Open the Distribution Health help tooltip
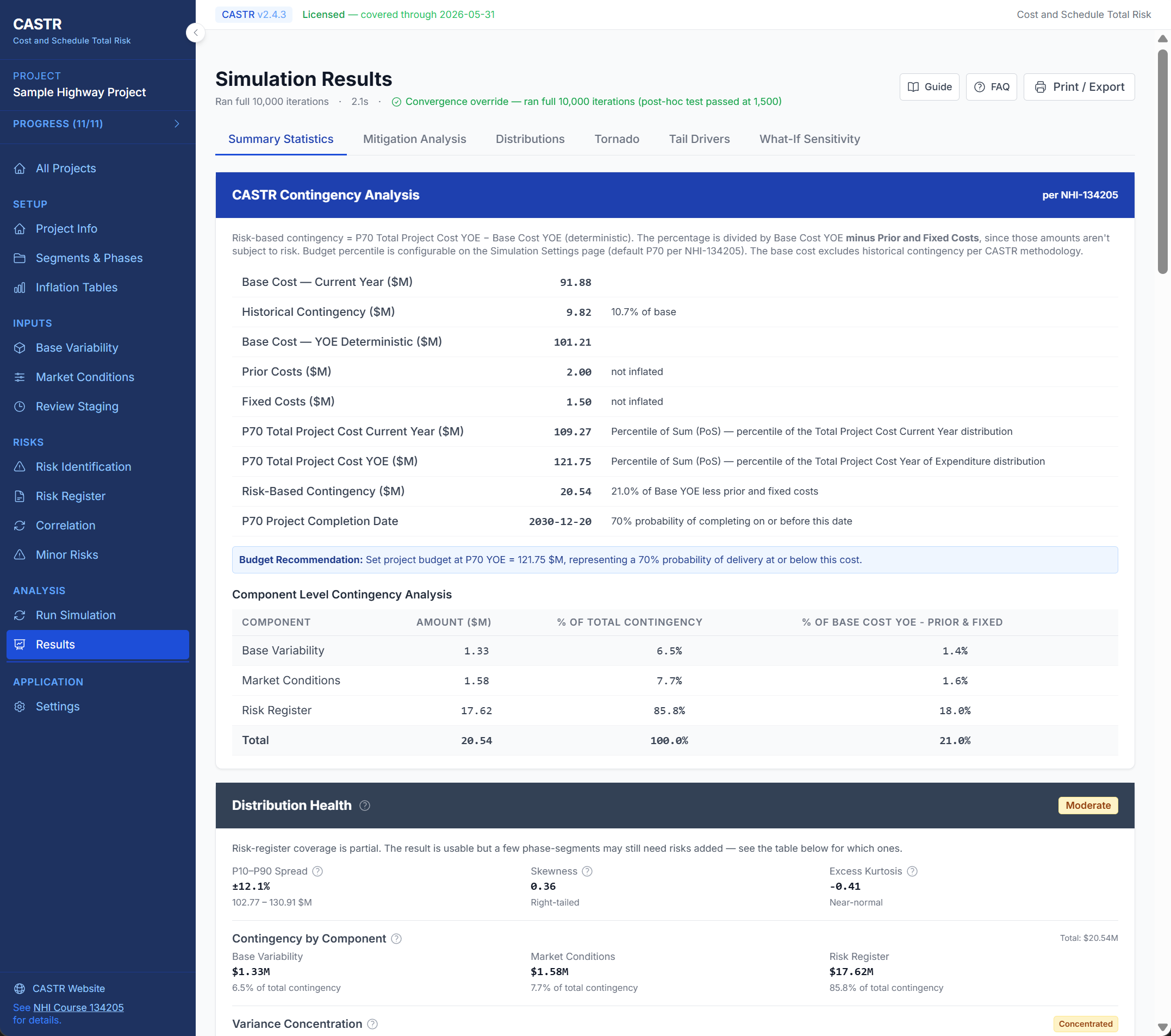Screen dimensions: 1171x1036 (x=364, y=805)
